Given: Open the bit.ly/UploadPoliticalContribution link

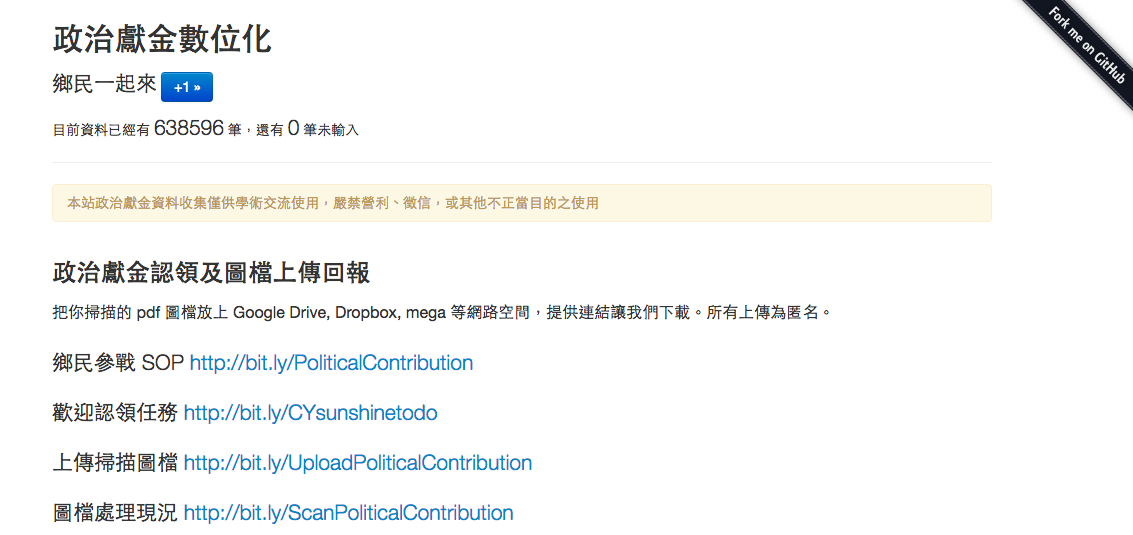Looking at the screenshot, I should point(357,463).
